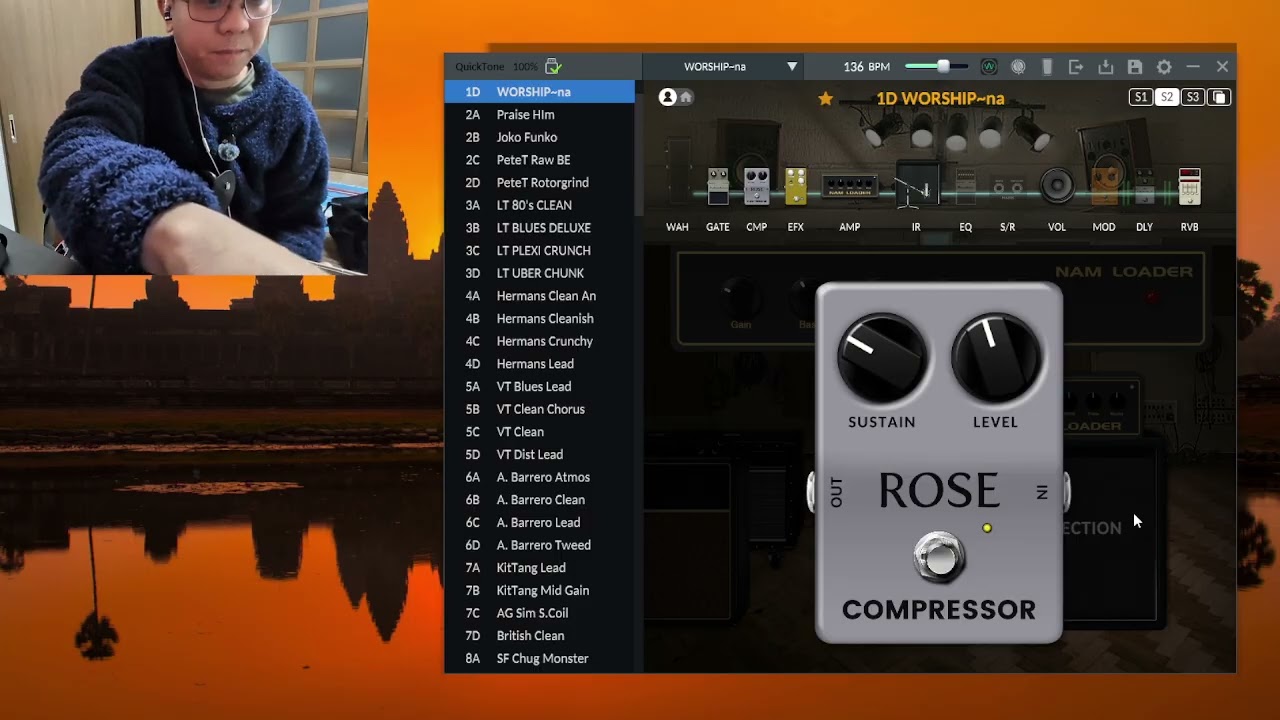Choose preset 6A A. Barrero Atmos
This screenshot has width=1280, height=720.
click(x=539, y=477)
